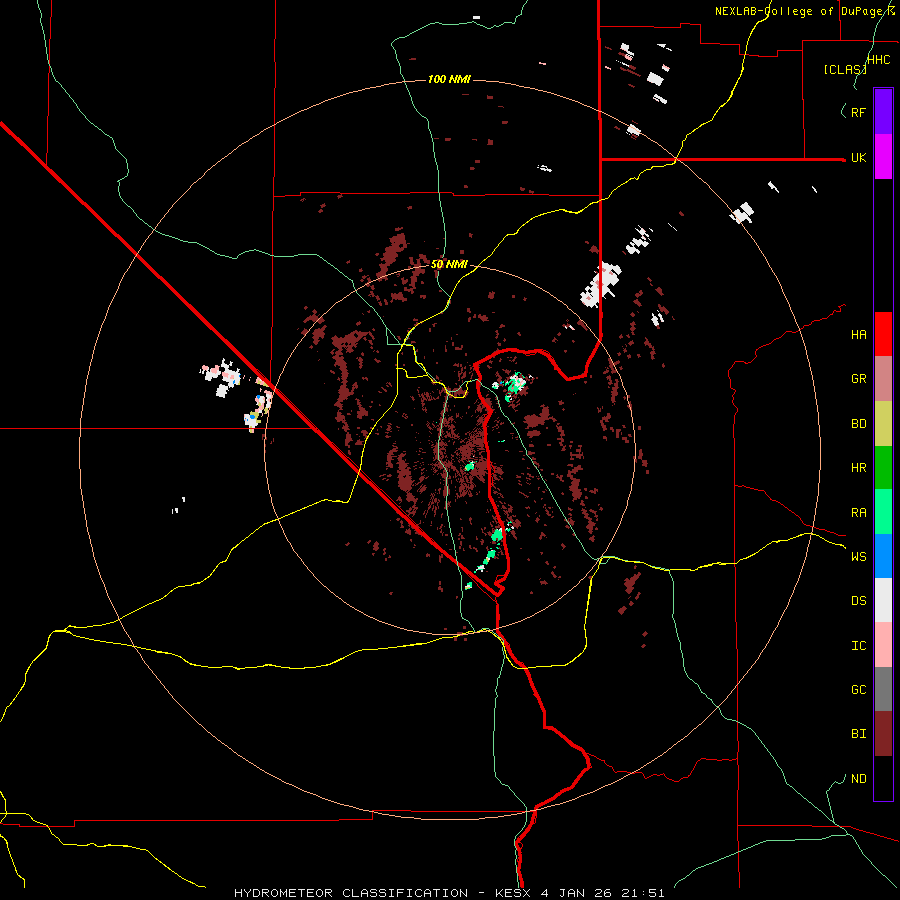This screenshot has width=900, height=900.
Task: Click the [CLAS] units label
Action: pos(845,69)
